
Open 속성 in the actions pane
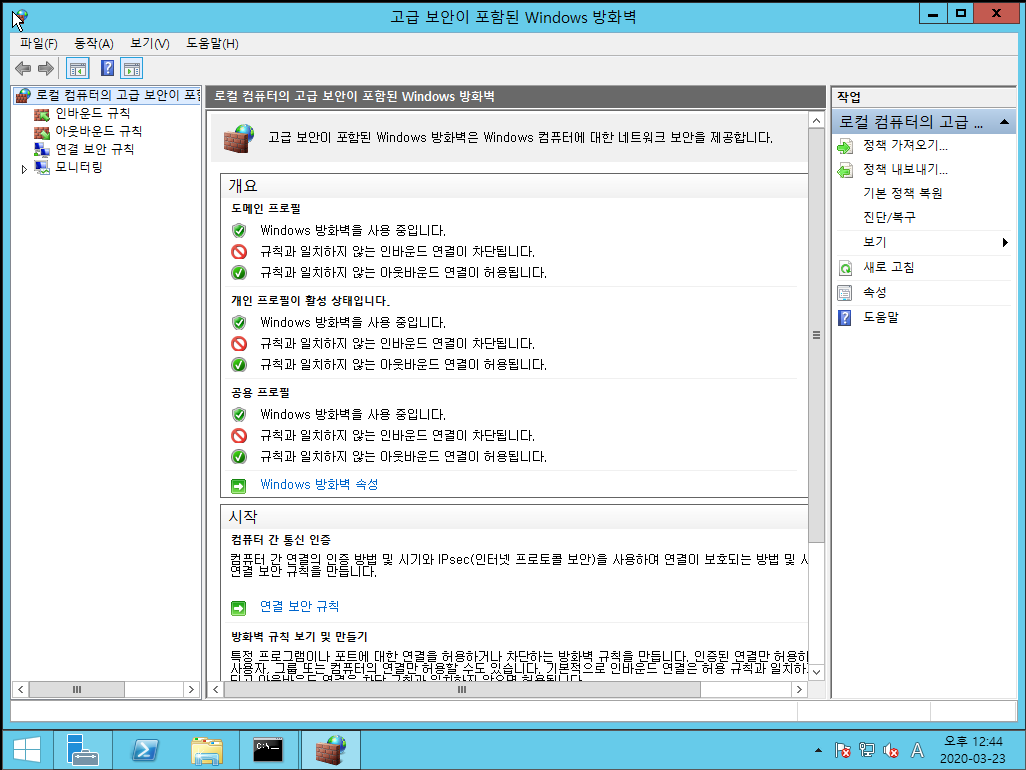click(x=874, y=292)
